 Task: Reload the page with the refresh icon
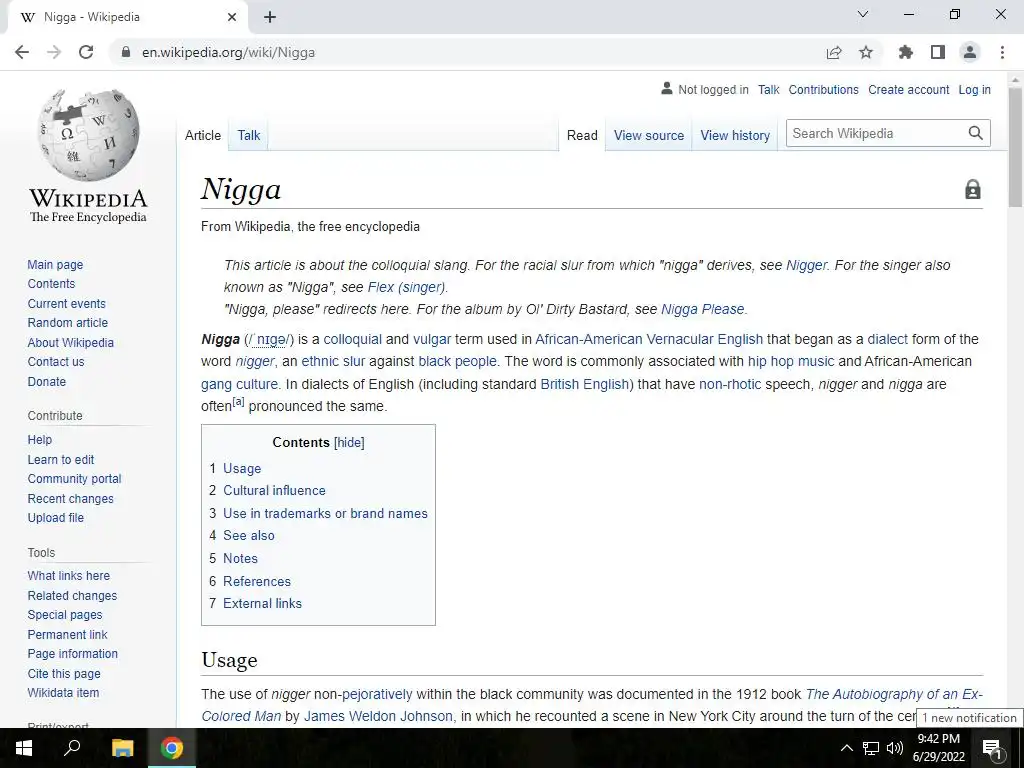click(86, 52)
